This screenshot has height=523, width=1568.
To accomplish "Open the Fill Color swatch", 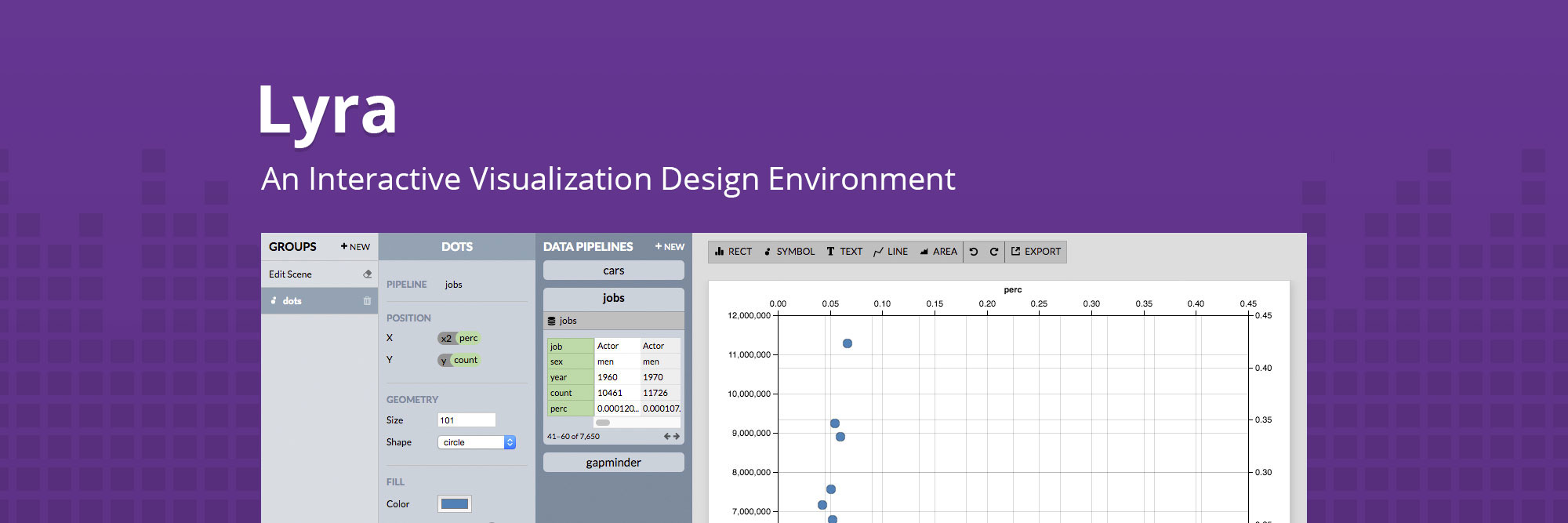I will 454,504.
